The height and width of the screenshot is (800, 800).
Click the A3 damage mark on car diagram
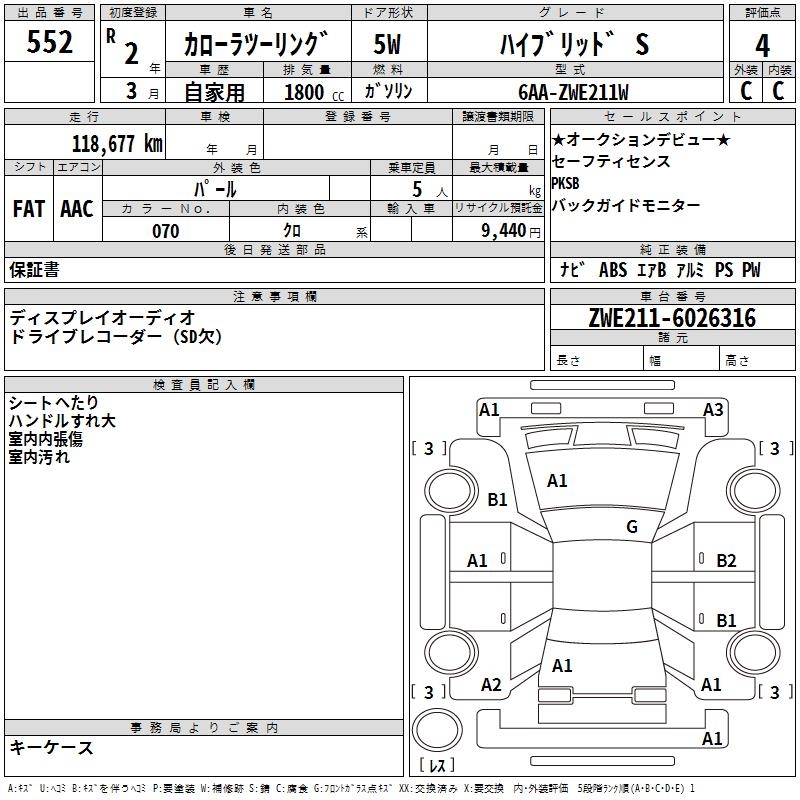(713, 409)
